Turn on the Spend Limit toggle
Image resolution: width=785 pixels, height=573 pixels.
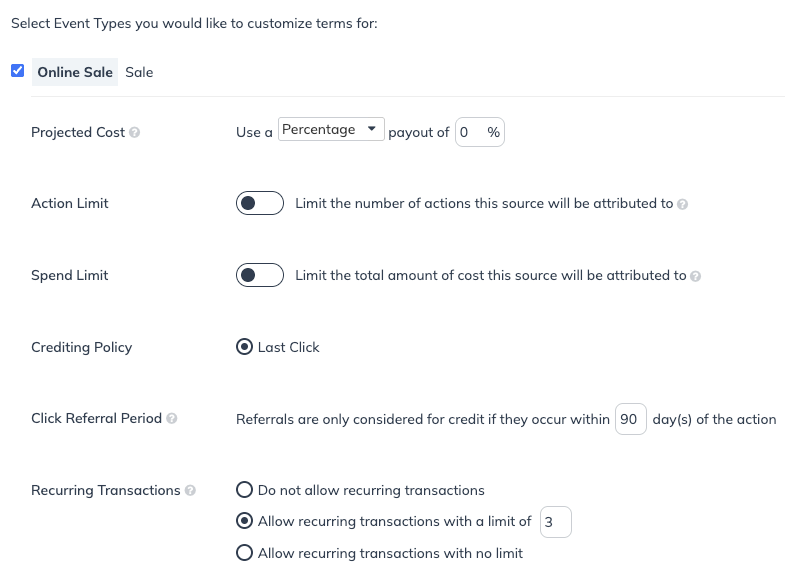260,275
